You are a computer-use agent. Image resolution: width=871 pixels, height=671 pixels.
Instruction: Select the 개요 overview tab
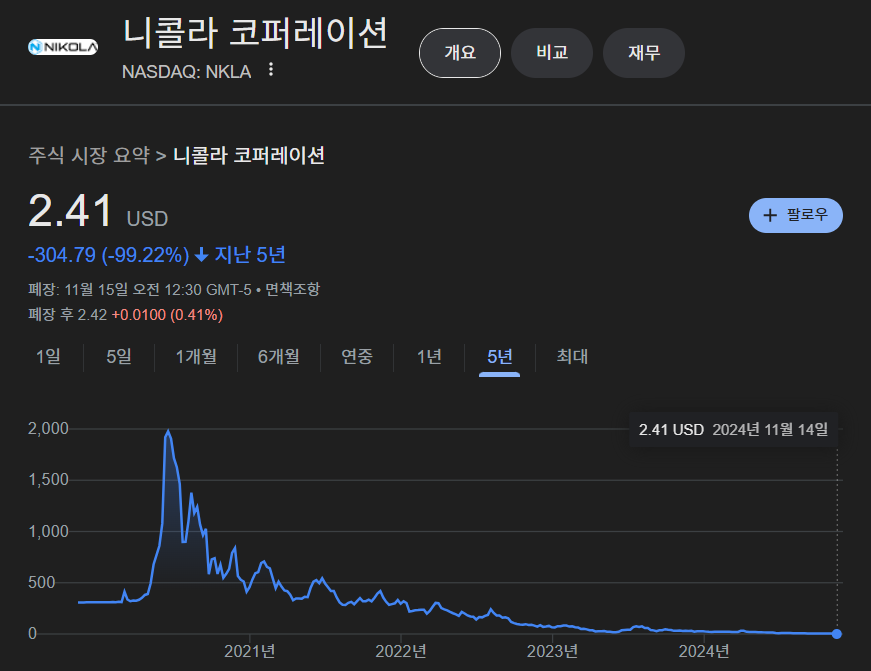pyautogui.click(x=460, y=53)
